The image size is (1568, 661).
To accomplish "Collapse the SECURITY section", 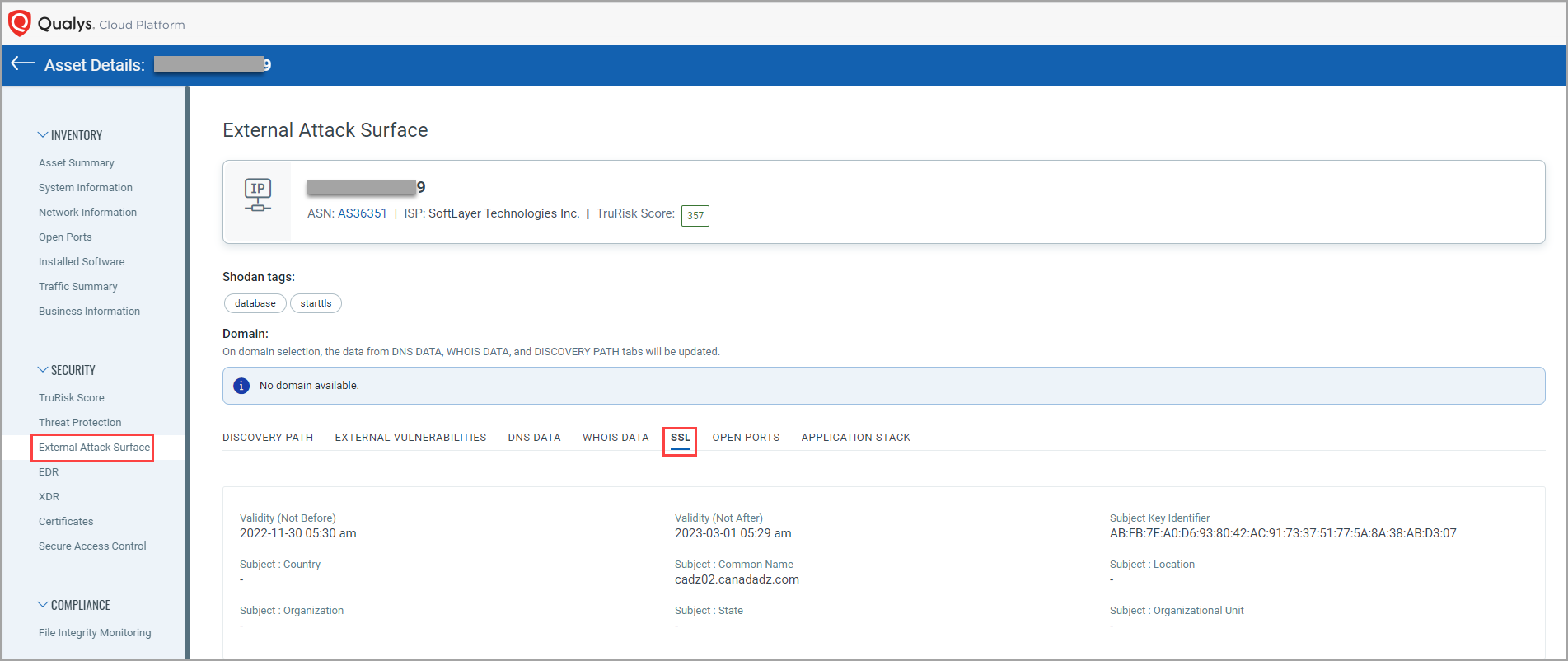I will (43, 370).
